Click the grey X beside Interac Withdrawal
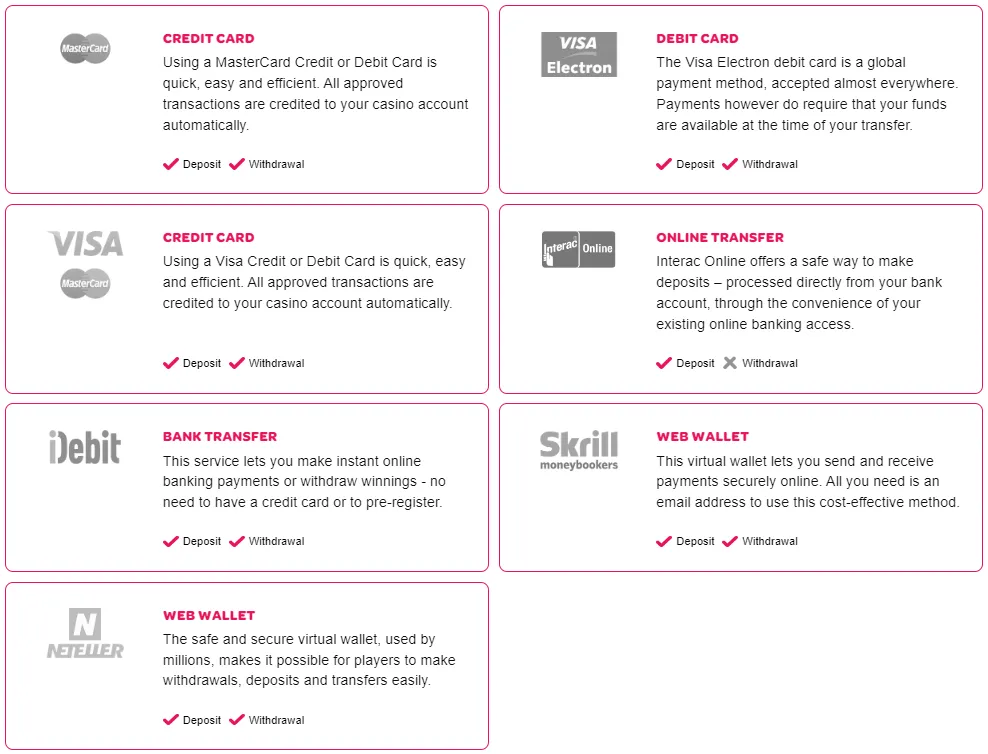 coord(730,363)
